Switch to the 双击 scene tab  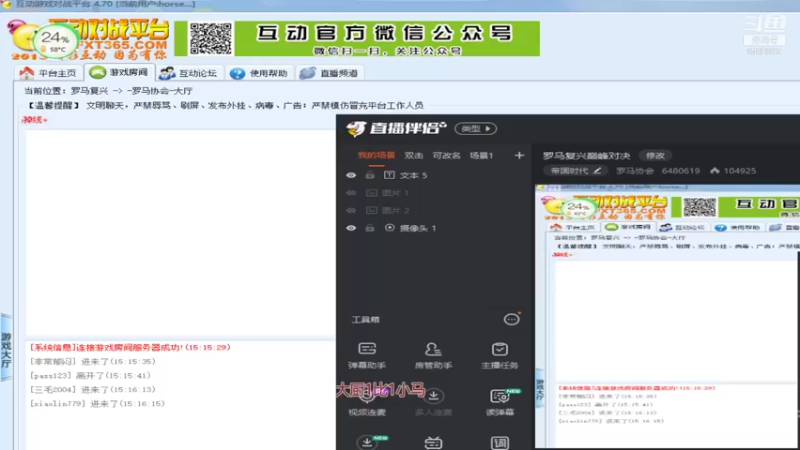tap(413, 155)
